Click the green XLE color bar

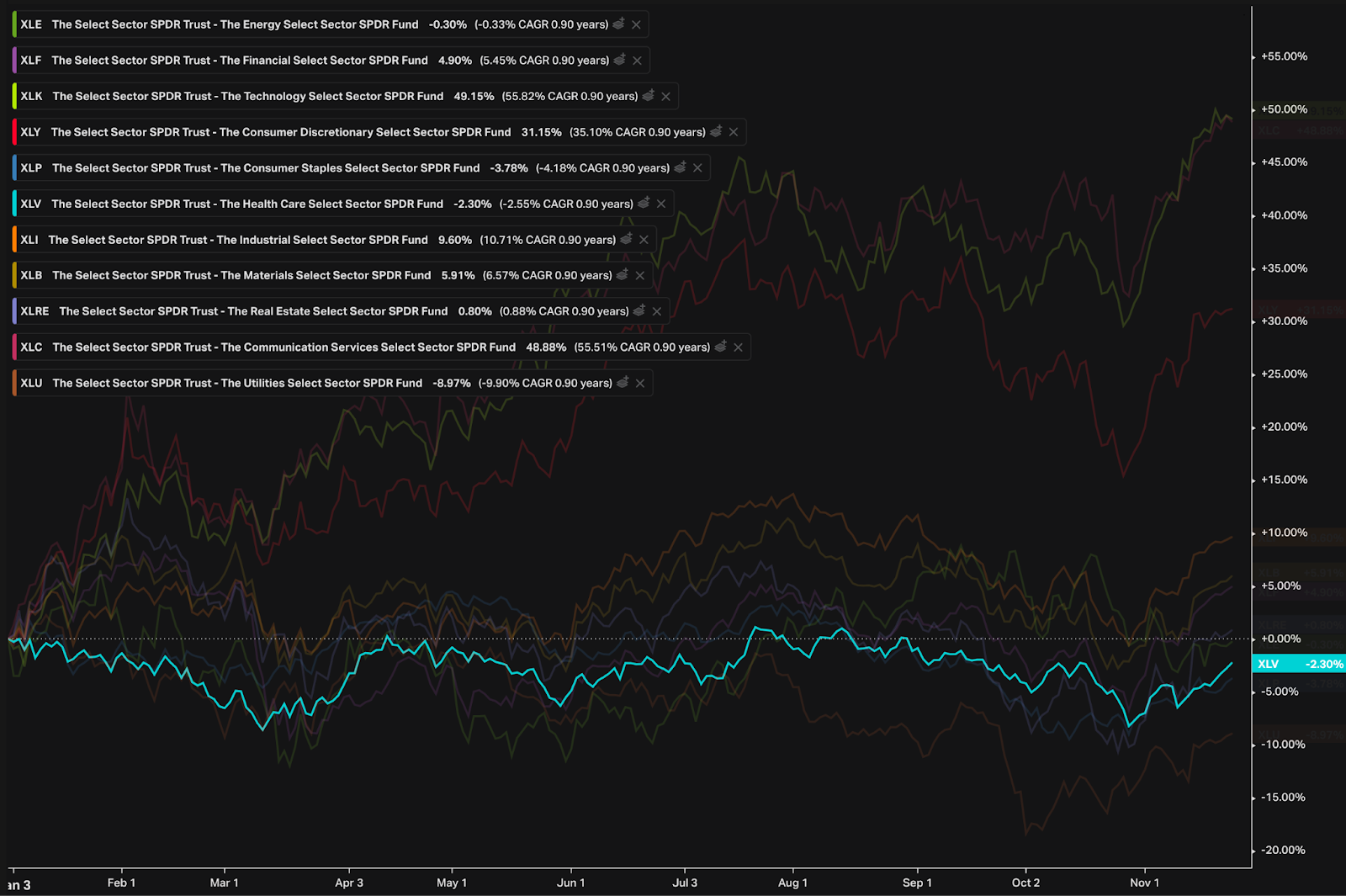[14, 24]
